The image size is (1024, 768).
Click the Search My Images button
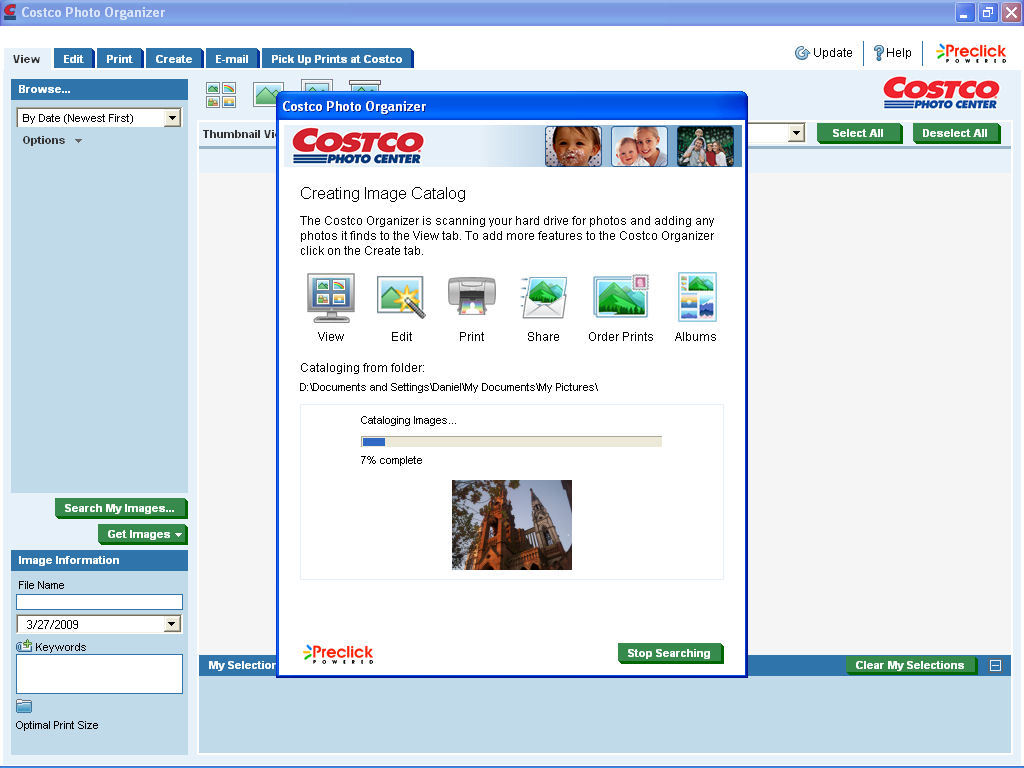pos(120,508)
